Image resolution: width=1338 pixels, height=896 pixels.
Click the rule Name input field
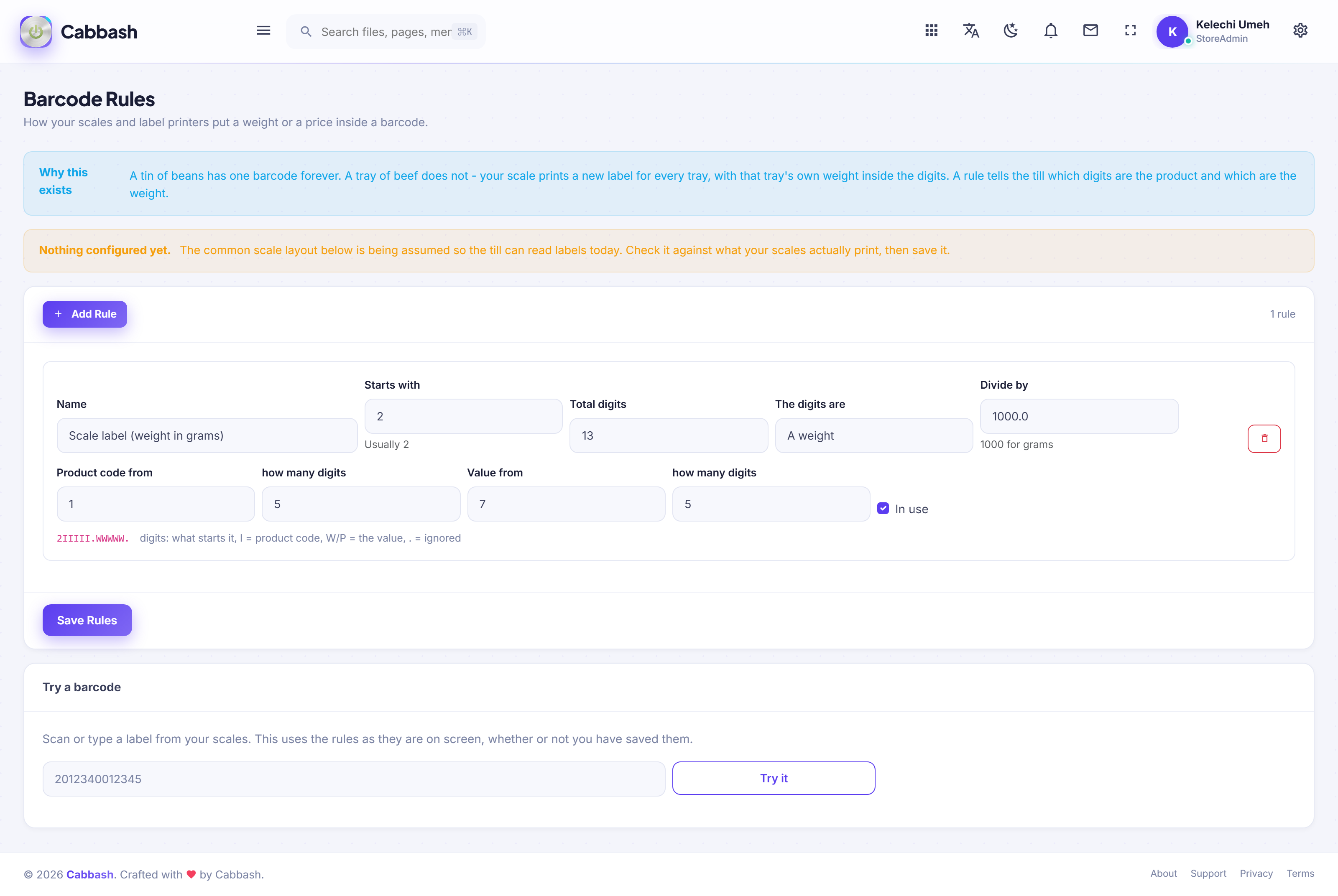(x=207, y=435)
